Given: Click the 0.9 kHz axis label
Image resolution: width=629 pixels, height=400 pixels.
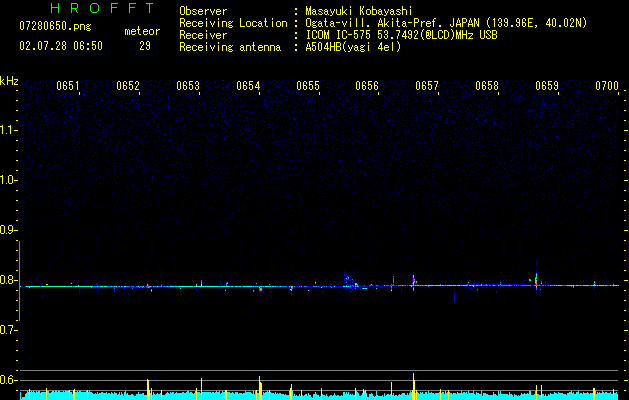Looking at the screenshot, I should tap(8, 230).
